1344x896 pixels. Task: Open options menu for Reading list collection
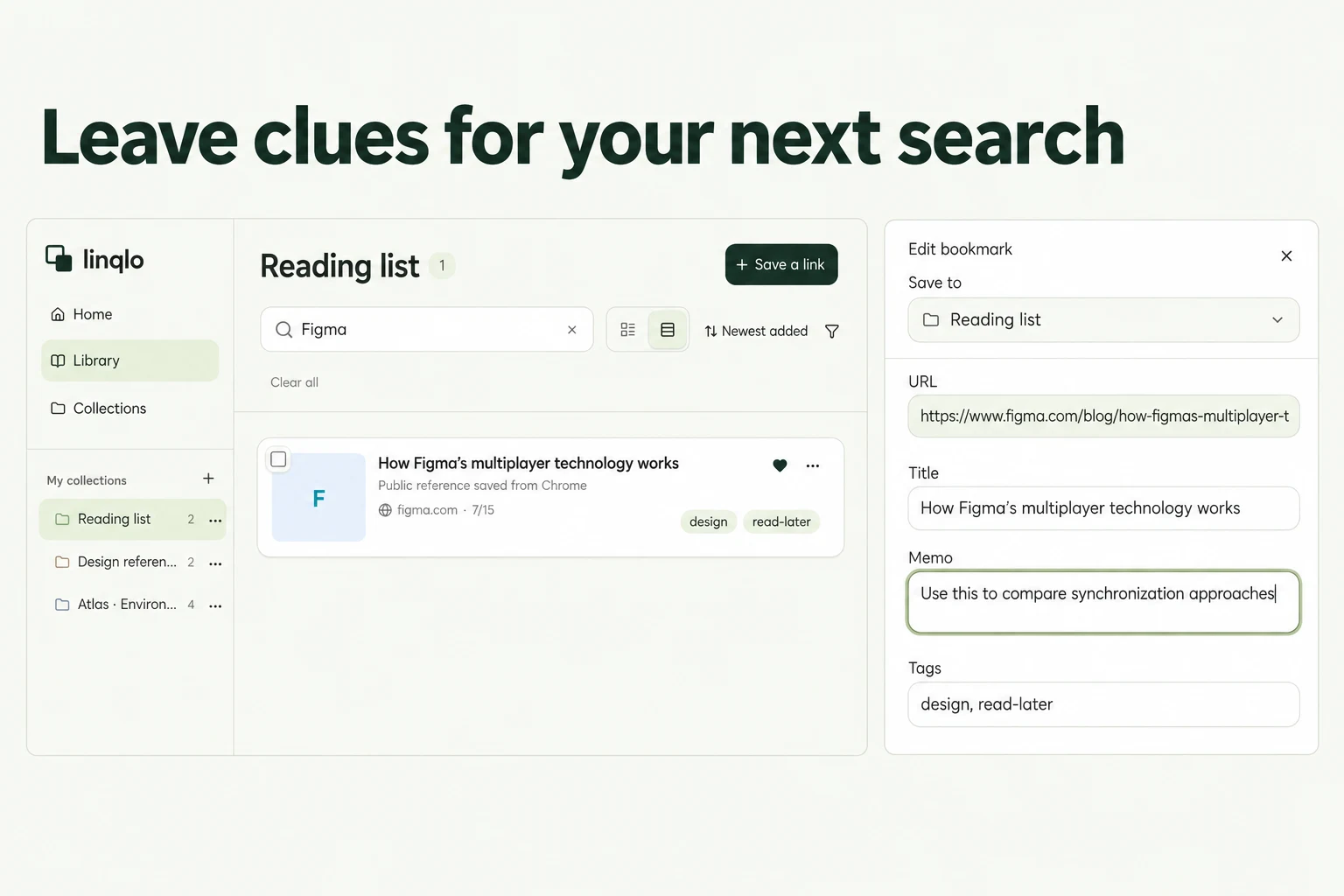tap(215, 520)
